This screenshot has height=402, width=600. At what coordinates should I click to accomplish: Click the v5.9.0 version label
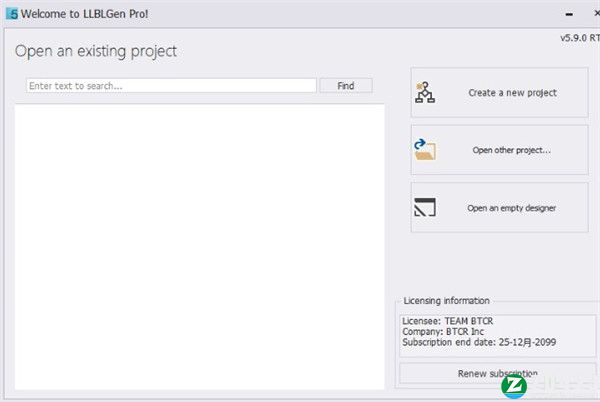[x=580, y=38]
